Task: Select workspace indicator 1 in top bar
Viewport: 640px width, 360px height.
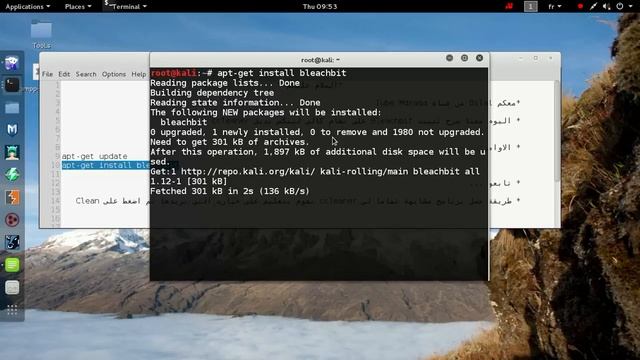Action: click(531, 6)
